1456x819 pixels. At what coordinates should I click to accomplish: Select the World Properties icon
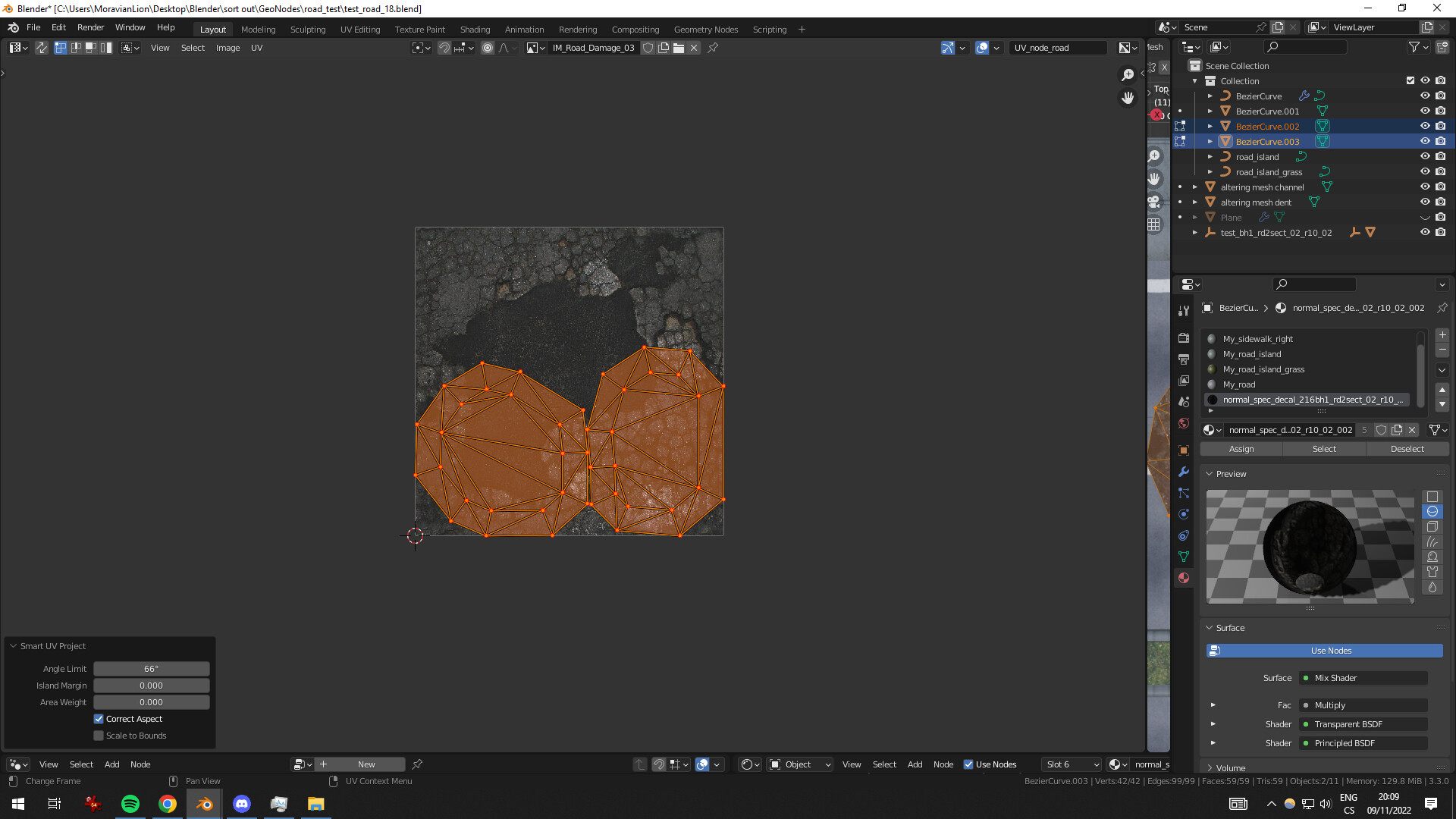click(1184, 422)
